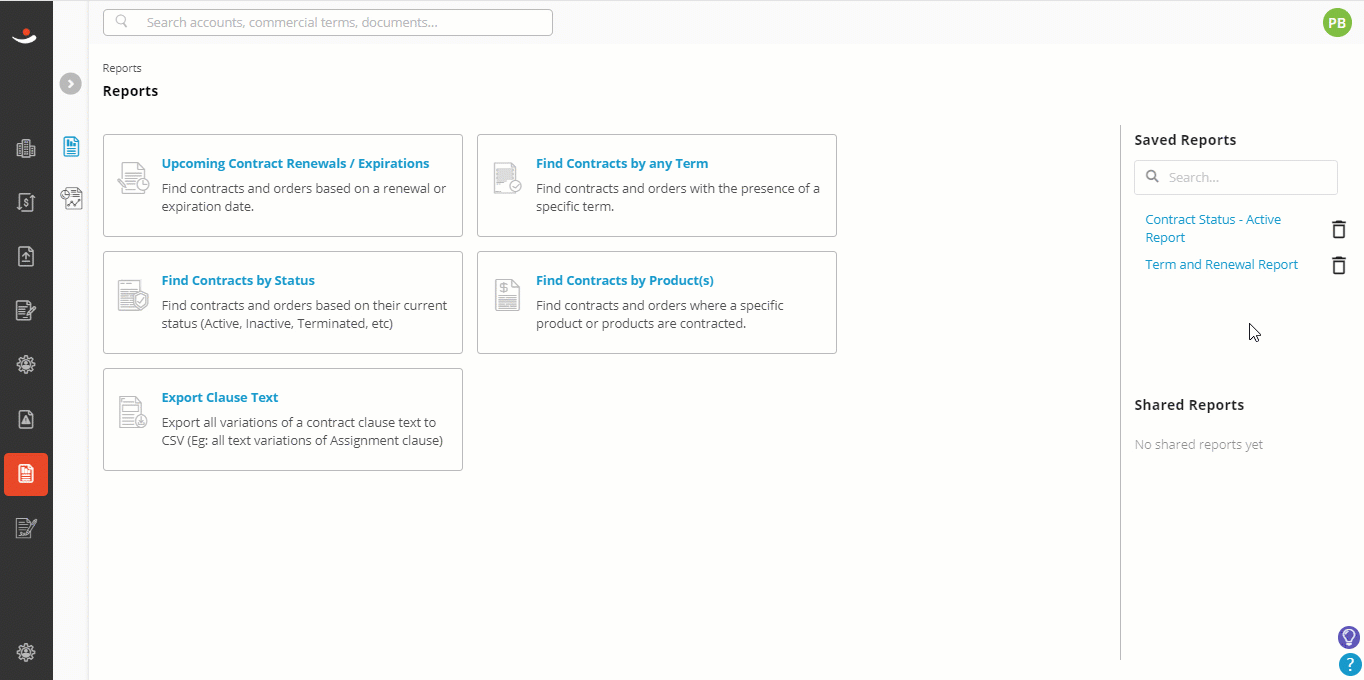Delete Contract Status - Active Report with trash icon
1364x680 pixels.
[x=1339, y=229]
